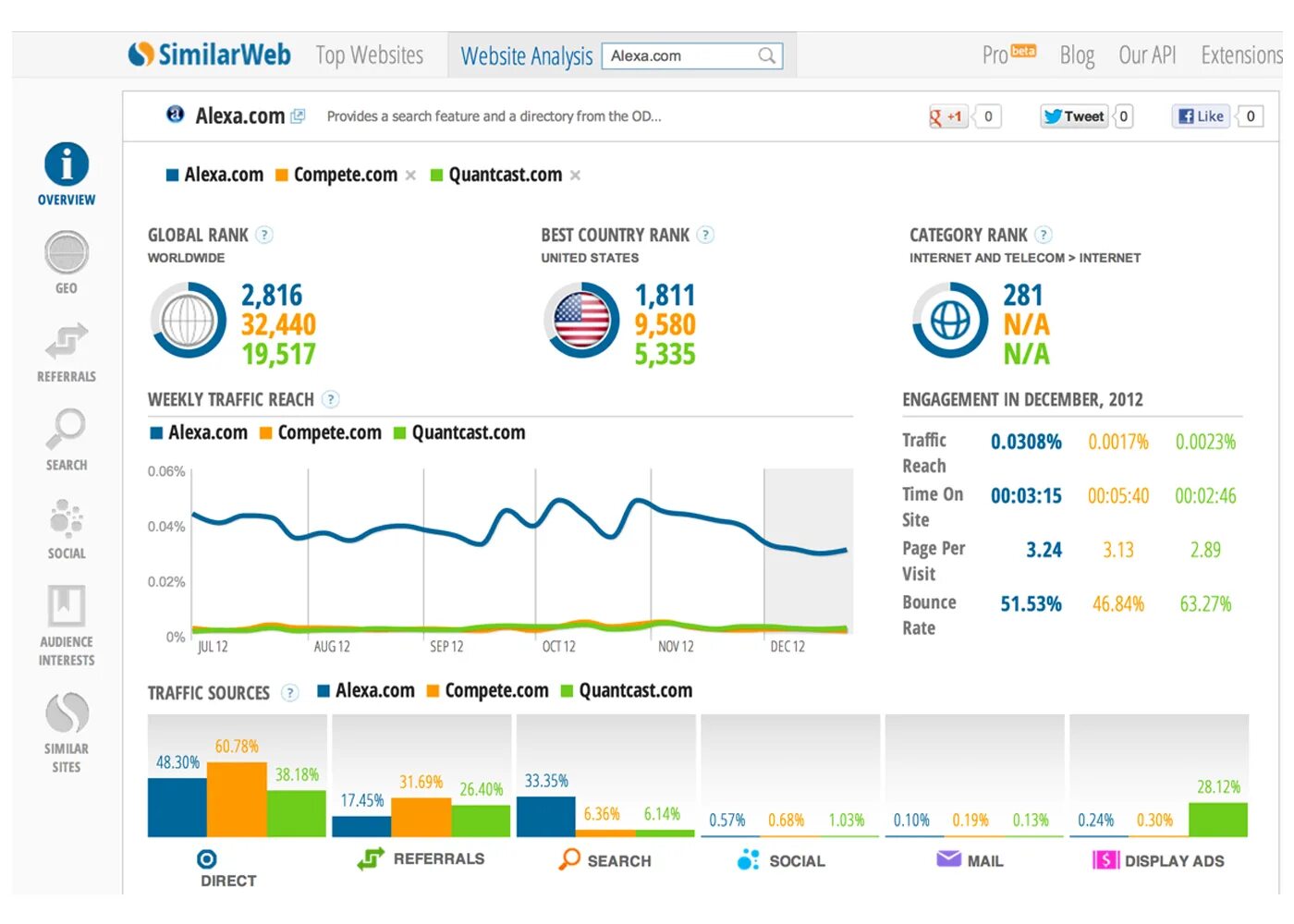The height and width of the screenshot is (924, 1294).
Task: Click the 60.78% orange Direct bar
Action: (x=237, y=799)
